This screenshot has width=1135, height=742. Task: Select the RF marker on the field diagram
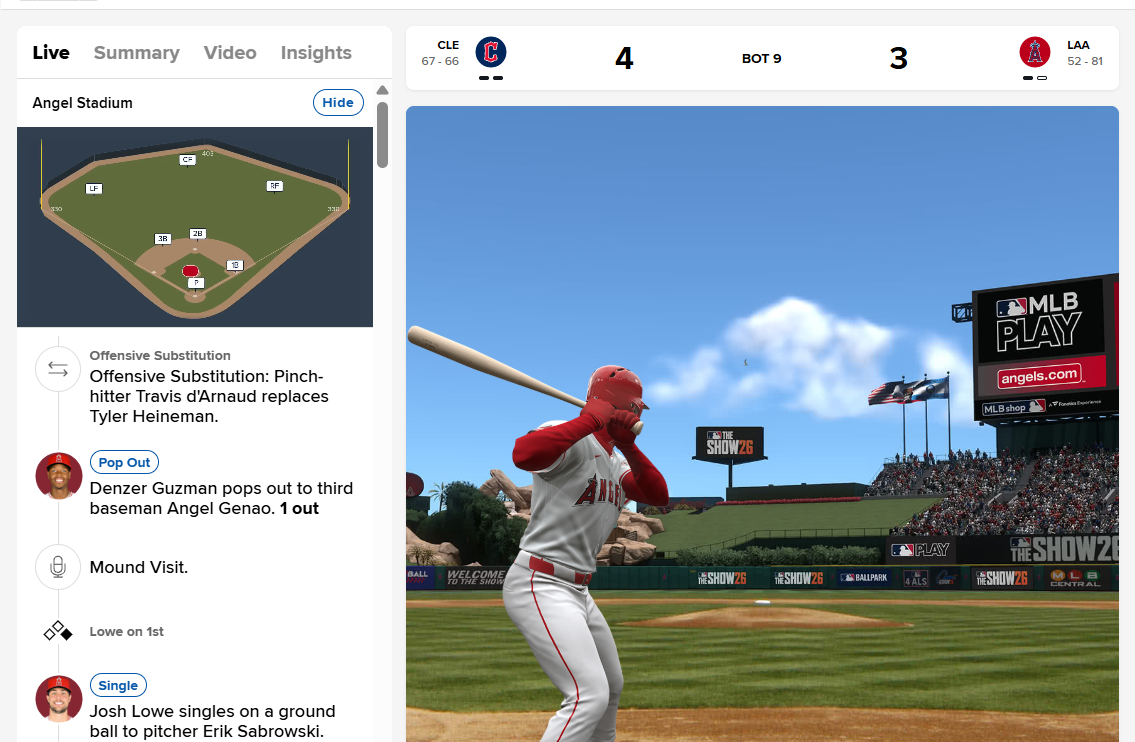[x=274, y=186]
